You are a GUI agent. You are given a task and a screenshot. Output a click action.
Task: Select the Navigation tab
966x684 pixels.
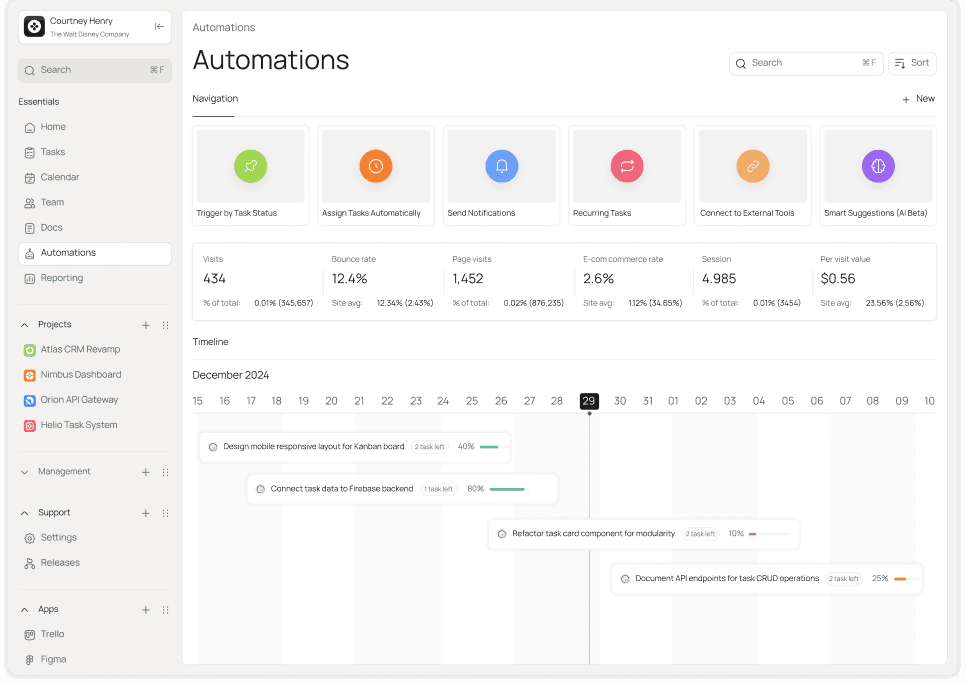point(215,99)
